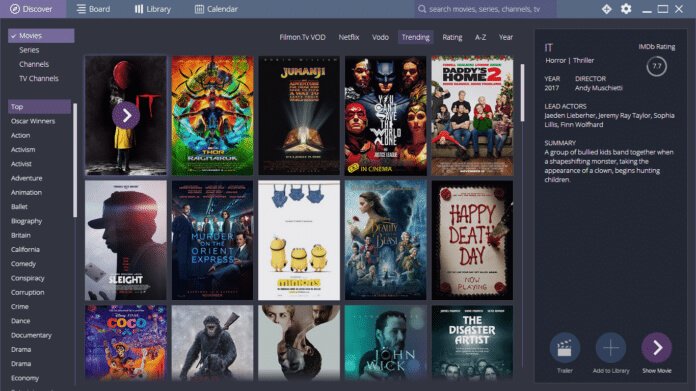
Task: Click the Trailer clapperboard icon
Action: [565, 348]
